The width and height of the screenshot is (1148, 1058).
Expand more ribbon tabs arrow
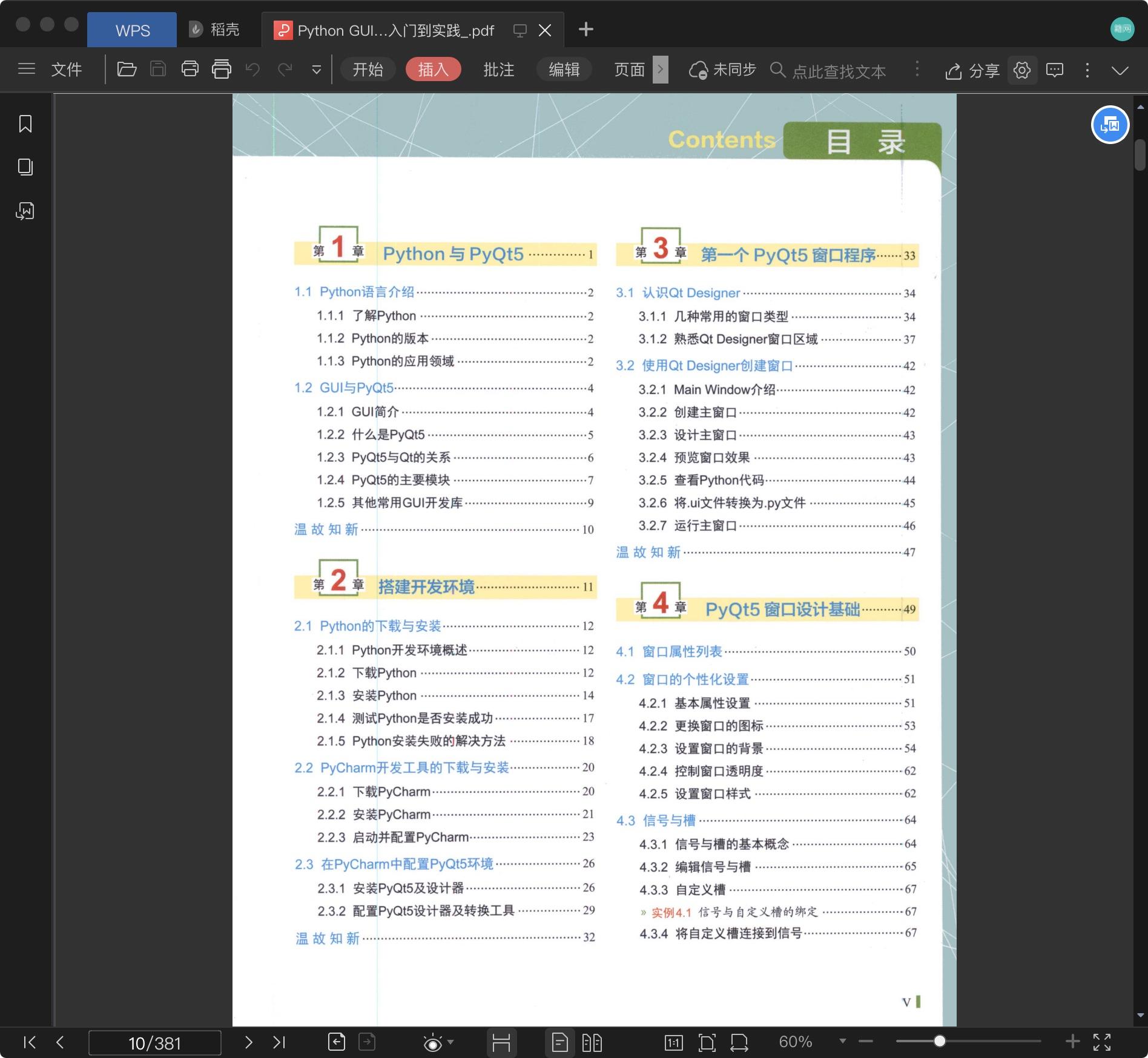pos(661,70)
